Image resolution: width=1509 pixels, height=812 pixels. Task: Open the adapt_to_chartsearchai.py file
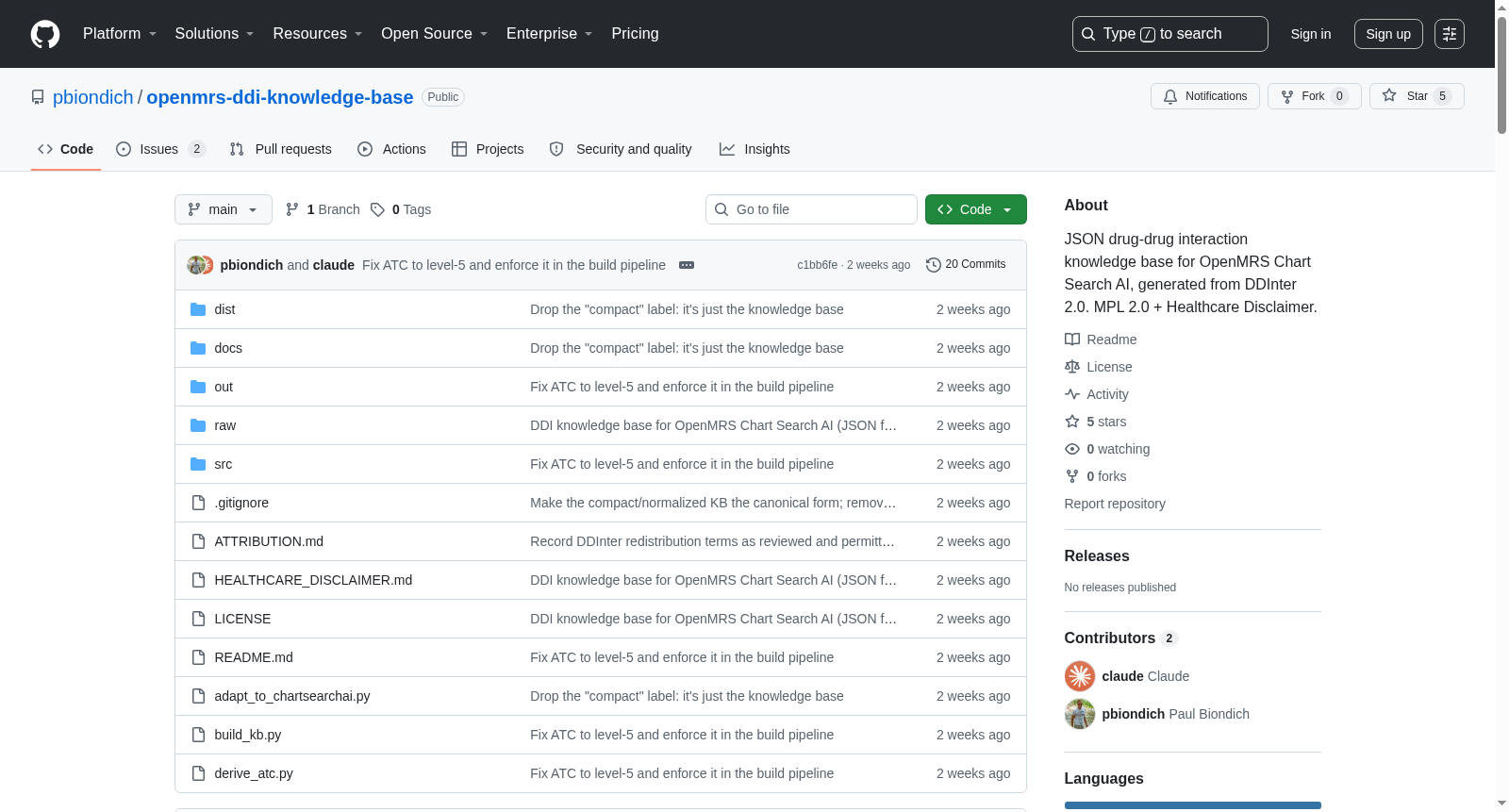292,696
